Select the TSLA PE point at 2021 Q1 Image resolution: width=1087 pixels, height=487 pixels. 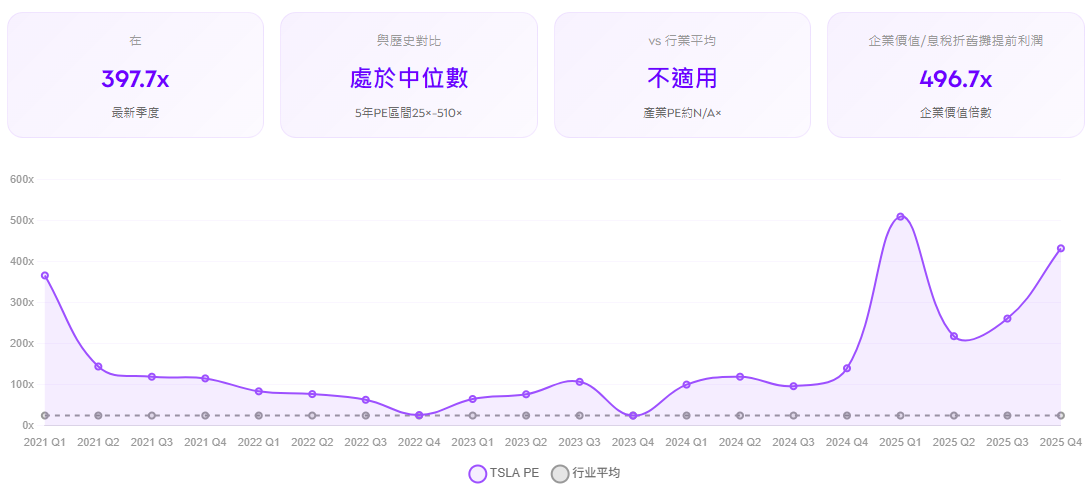[x=45, y=275]
